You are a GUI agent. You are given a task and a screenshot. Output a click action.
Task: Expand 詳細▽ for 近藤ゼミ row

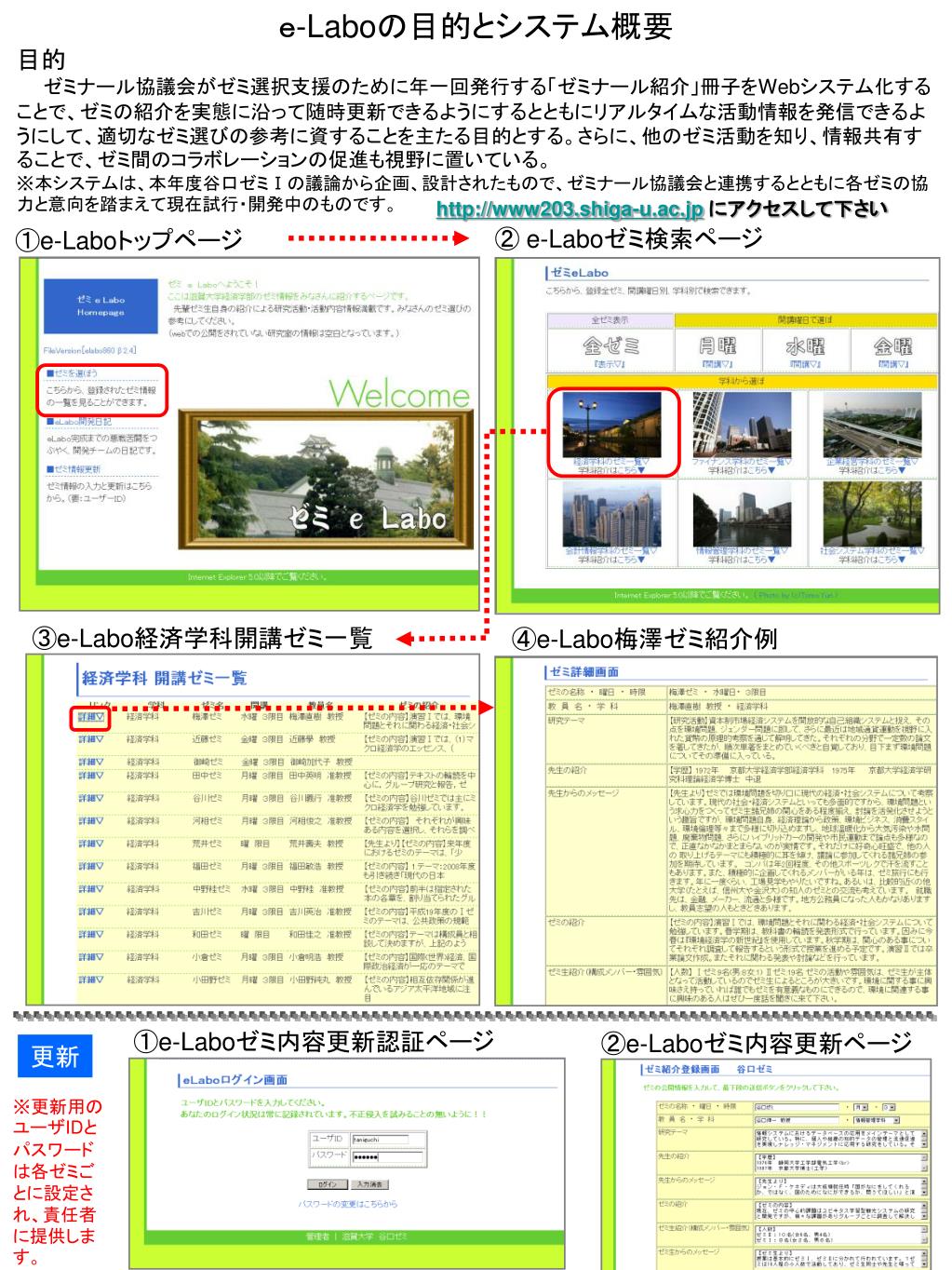point(90,740)
